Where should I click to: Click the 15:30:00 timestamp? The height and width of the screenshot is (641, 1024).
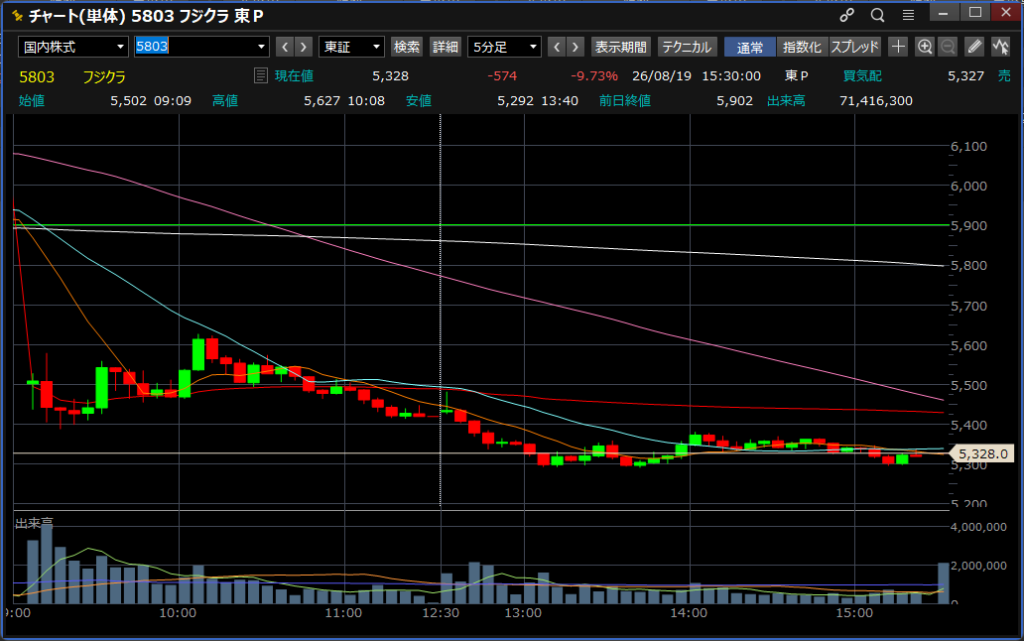pyautogui.click(x=731, y=76)
